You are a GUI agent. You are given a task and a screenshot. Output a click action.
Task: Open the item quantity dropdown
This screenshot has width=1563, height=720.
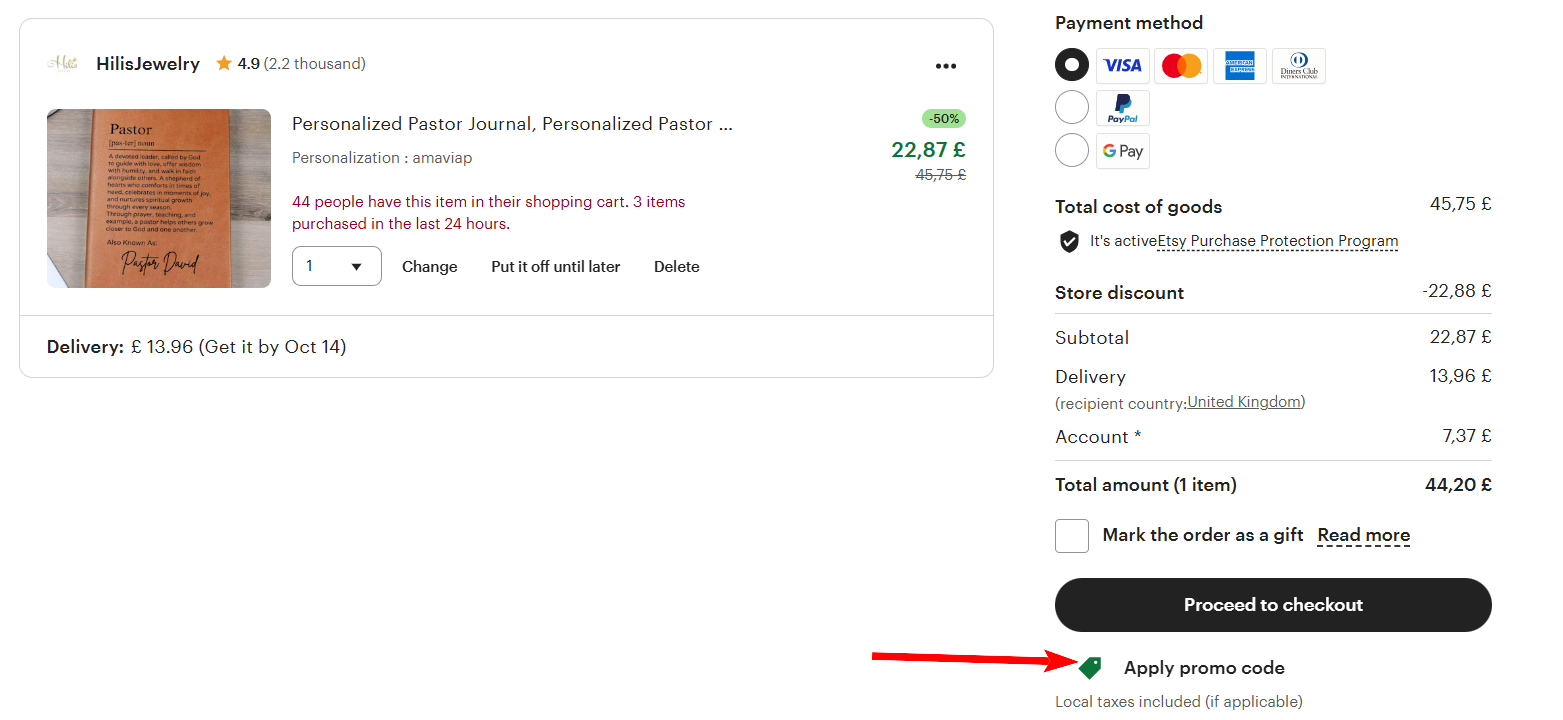click(336, 266)
